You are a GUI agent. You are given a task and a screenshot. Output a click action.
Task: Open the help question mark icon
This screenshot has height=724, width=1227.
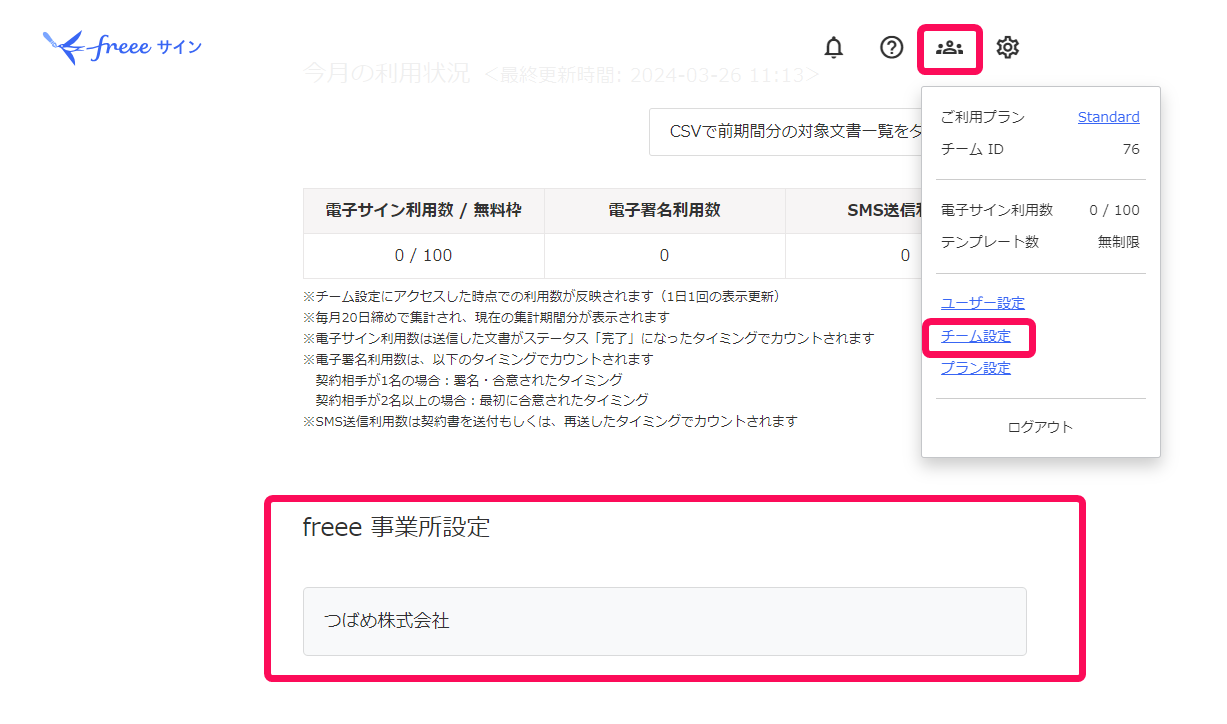(x=891, y=47)
